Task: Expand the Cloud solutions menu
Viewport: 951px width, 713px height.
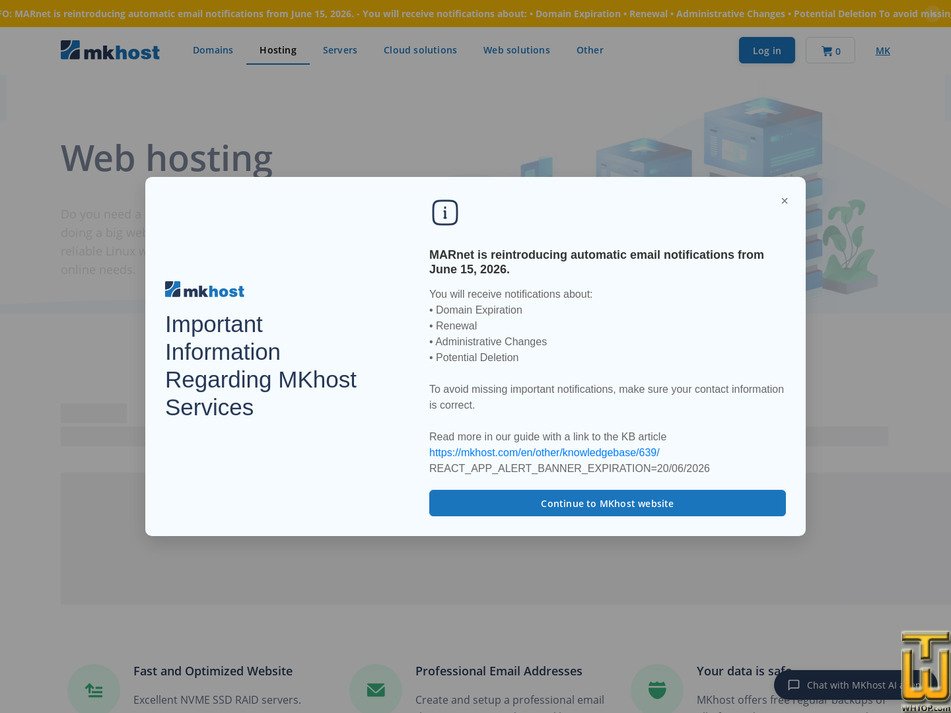Action: point(420,50)
